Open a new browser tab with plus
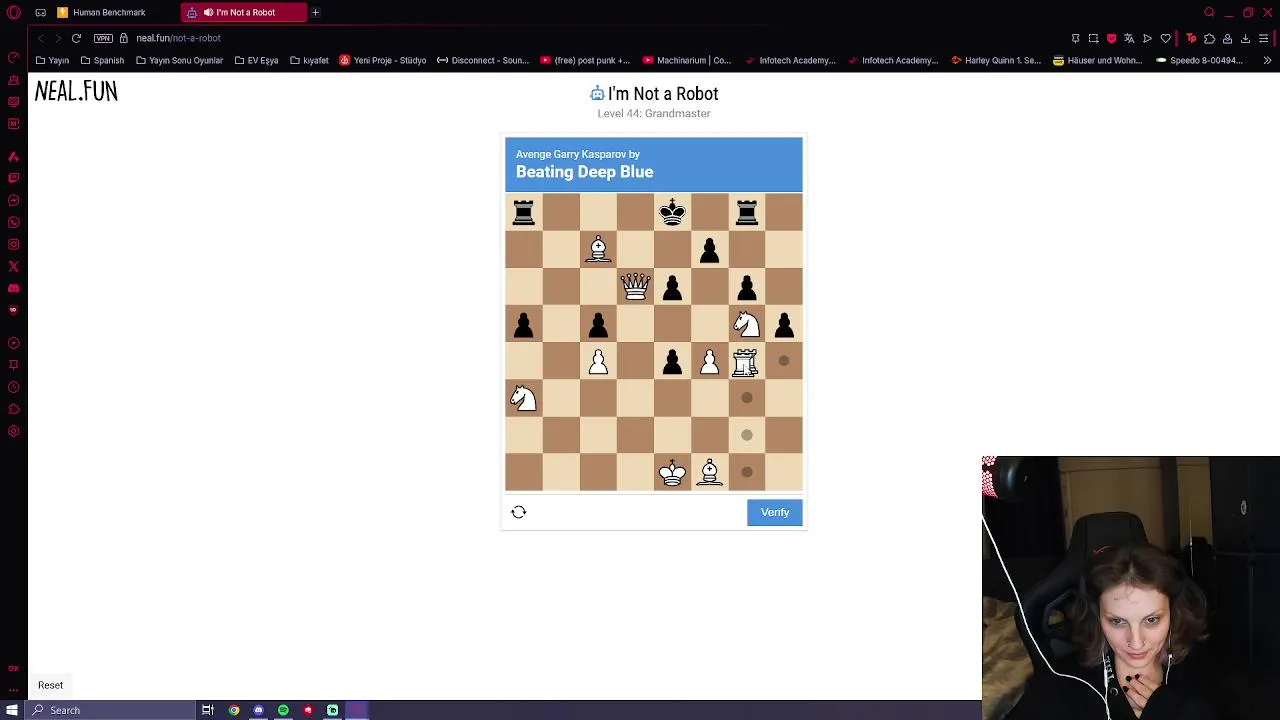Viewport: 1280px width, 720px height. click(315, 12)
